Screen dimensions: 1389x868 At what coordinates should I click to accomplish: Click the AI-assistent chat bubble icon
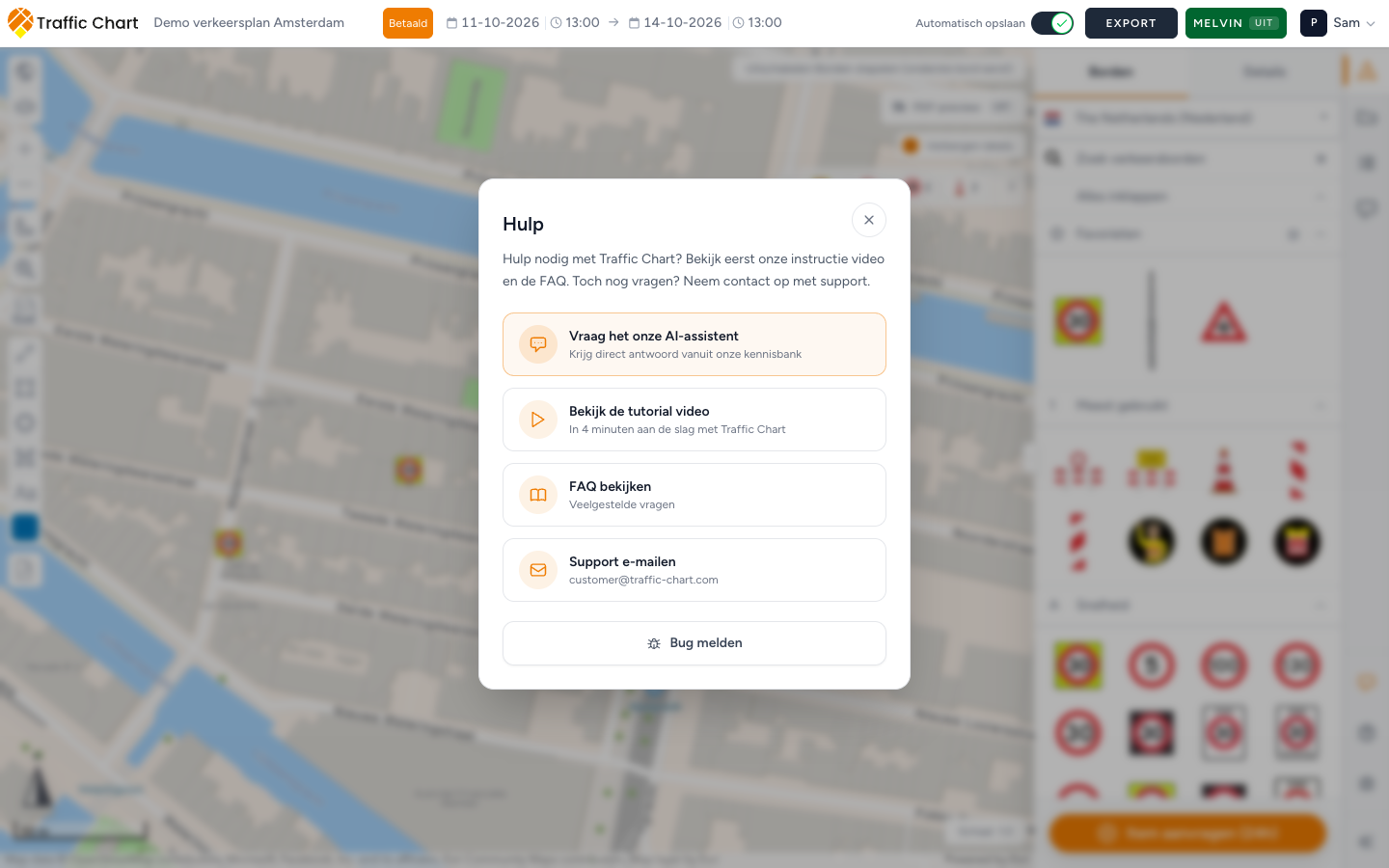(x=538, y=344)
